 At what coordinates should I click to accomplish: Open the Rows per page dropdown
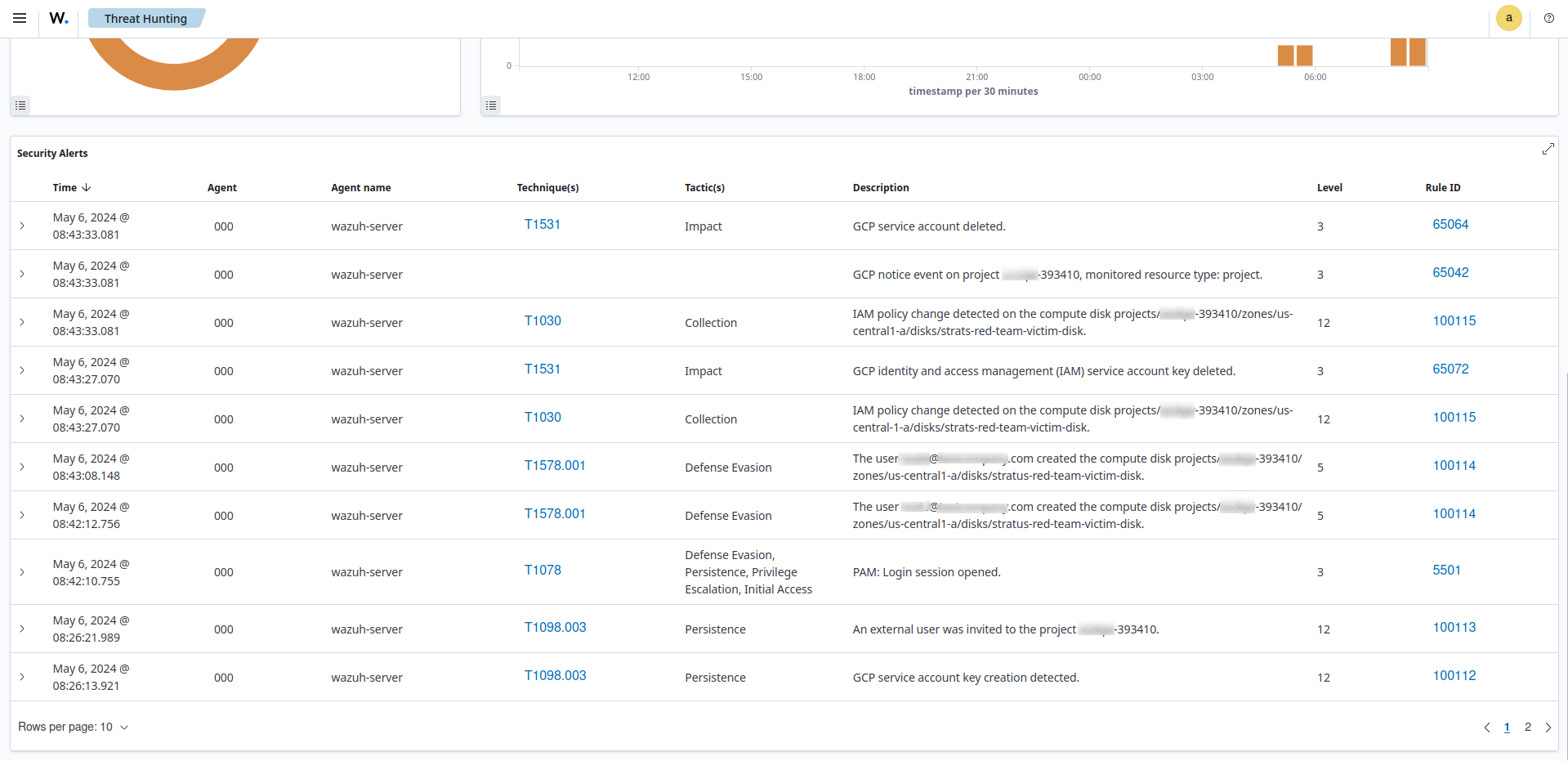tap(74, 727)
